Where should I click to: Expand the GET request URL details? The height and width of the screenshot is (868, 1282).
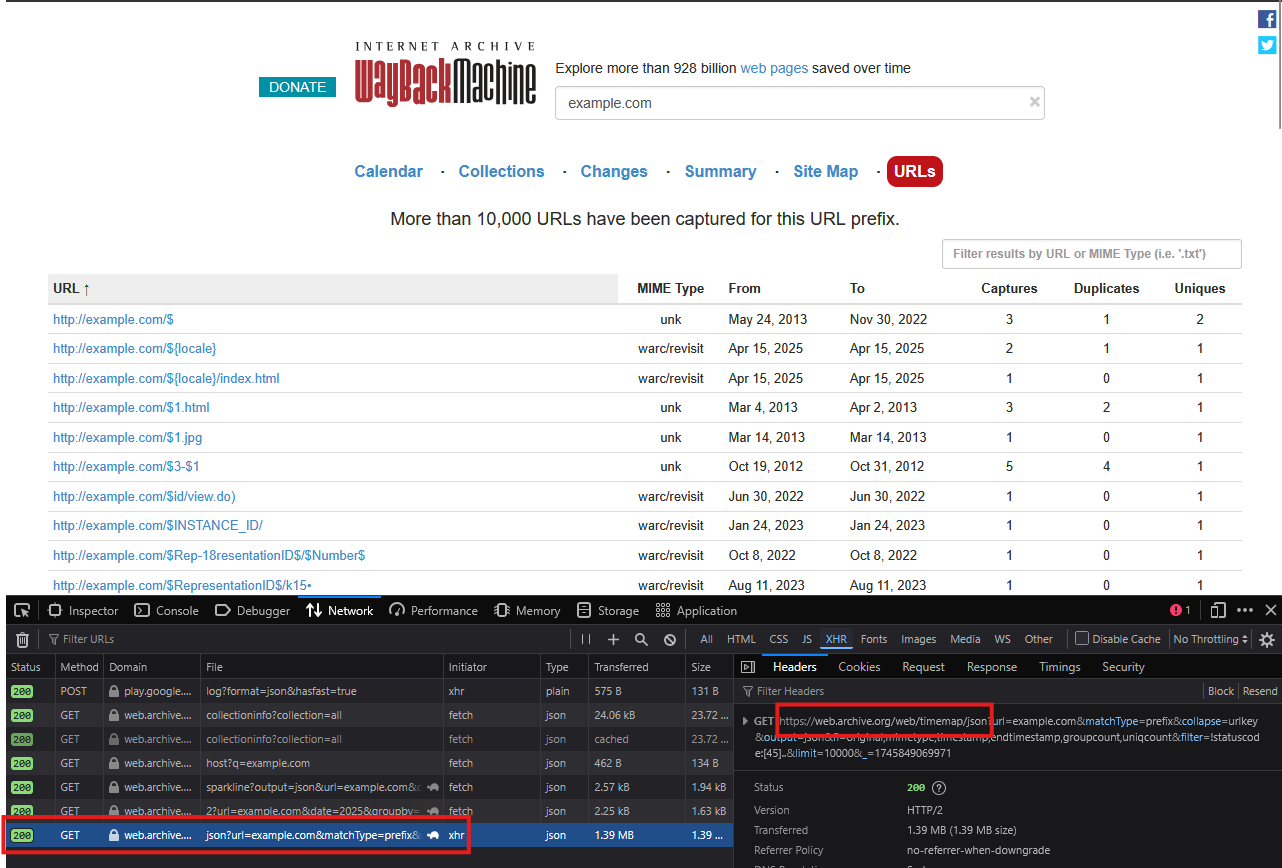pos(743,721)
